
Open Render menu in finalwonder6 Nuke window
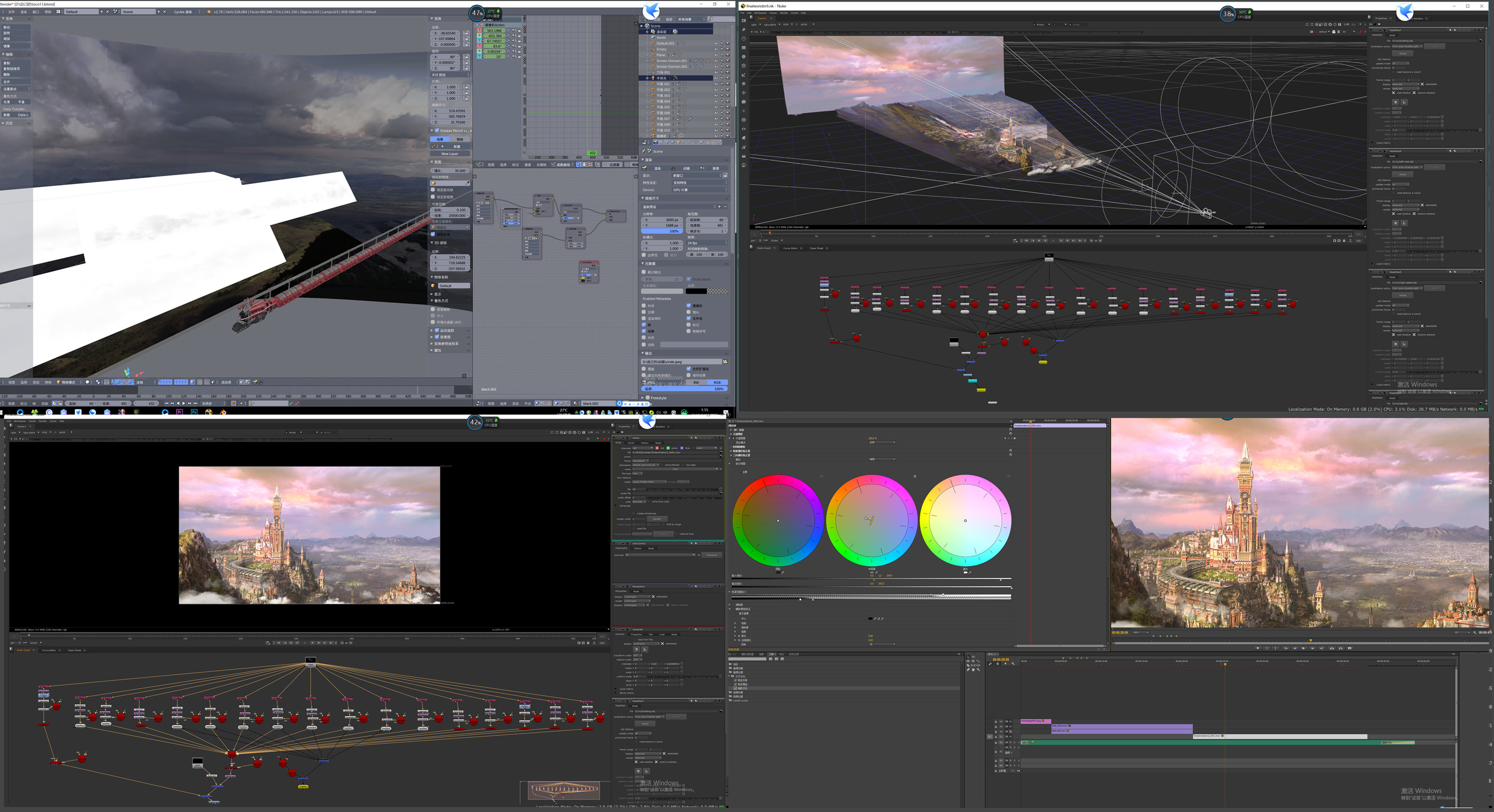click(x=783, y=13)
